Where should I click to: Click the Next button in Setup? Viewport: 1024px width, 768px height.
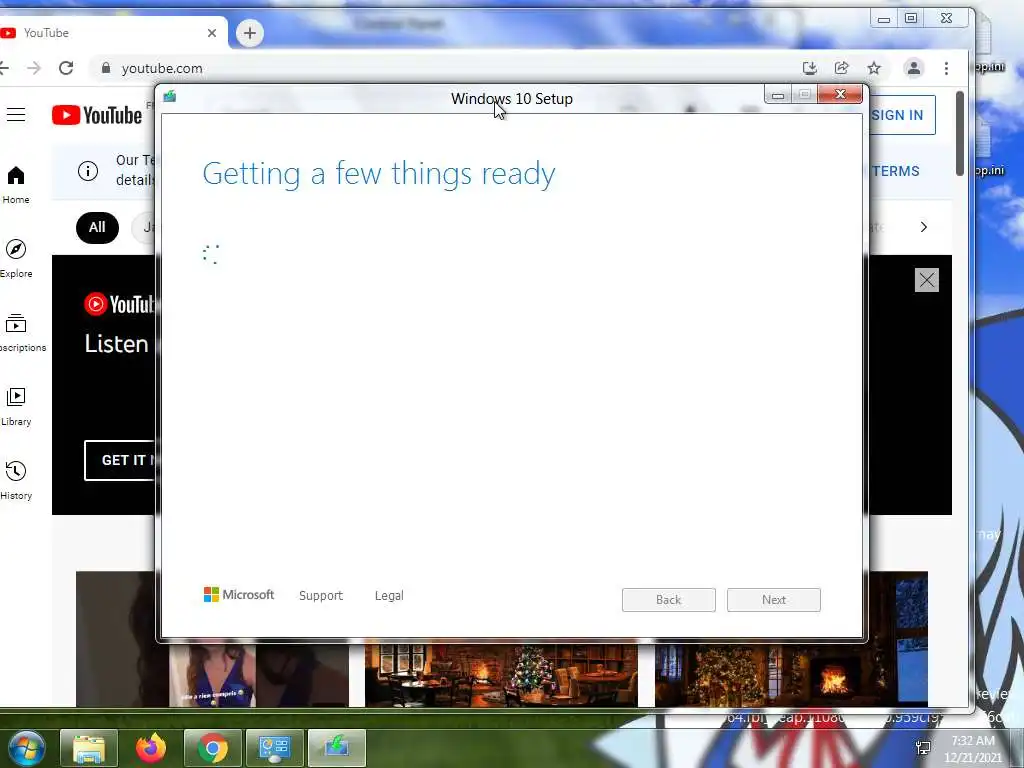coord(774,600)
